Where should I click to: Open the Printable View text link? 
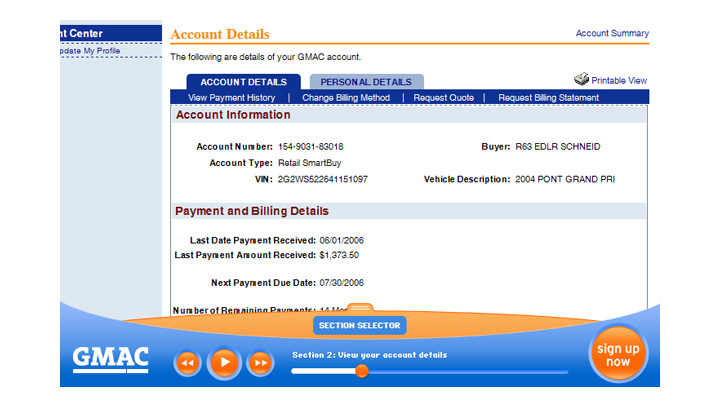click(619, 80)
